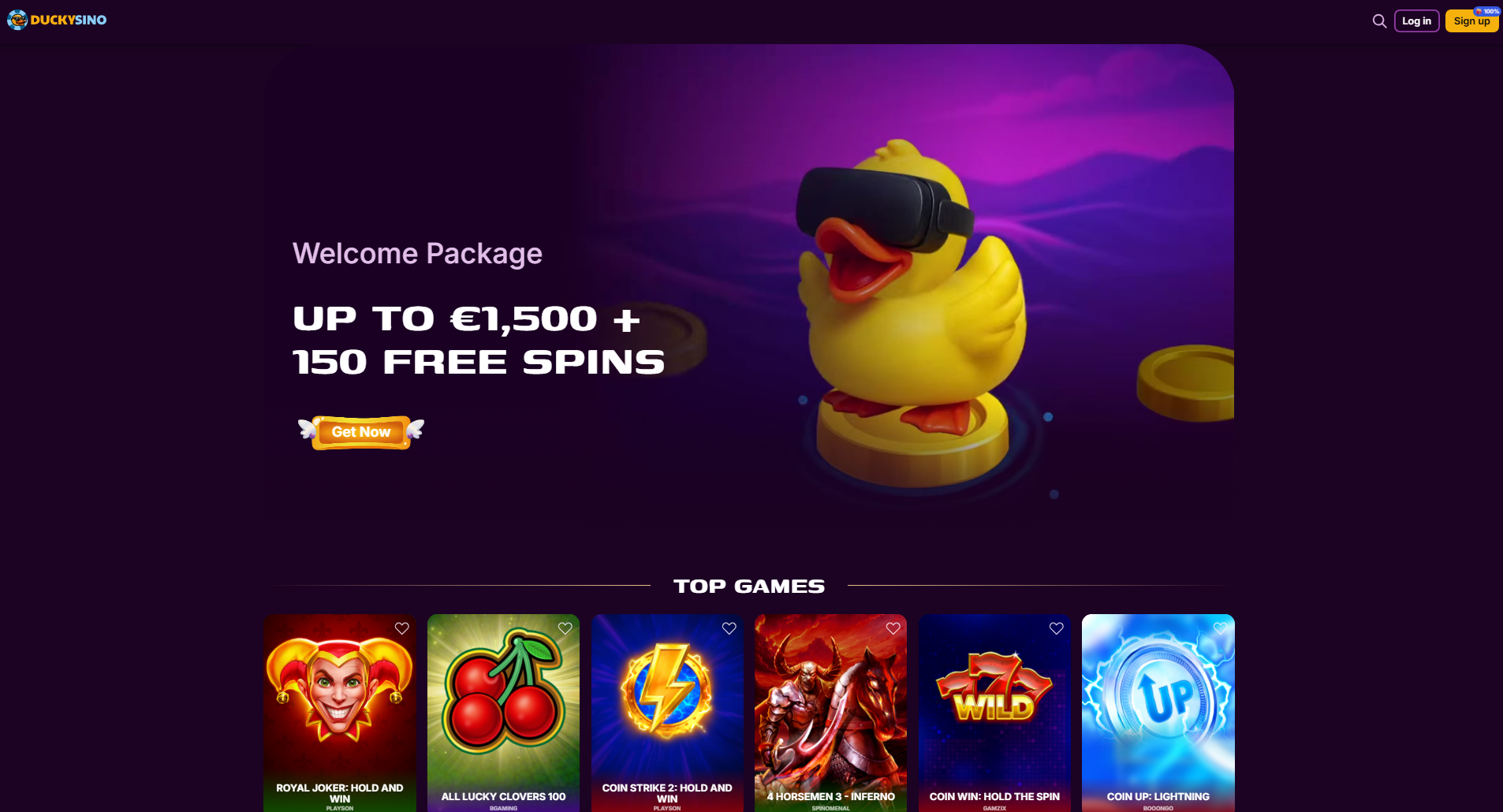The height and width of the screenshot is (812, 1503).
Task: Click the Welcome Package heading
Action: [417, 254]
